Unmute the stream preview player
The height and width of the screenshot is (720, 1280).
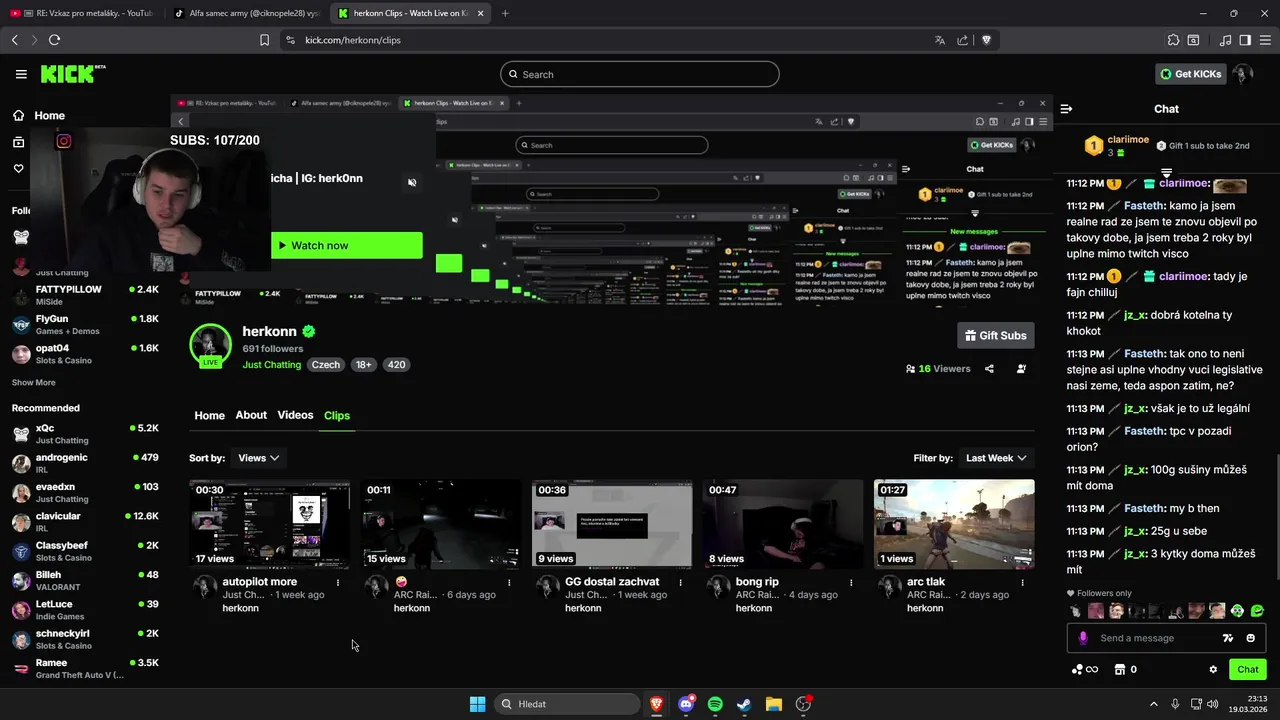(412, 183)
